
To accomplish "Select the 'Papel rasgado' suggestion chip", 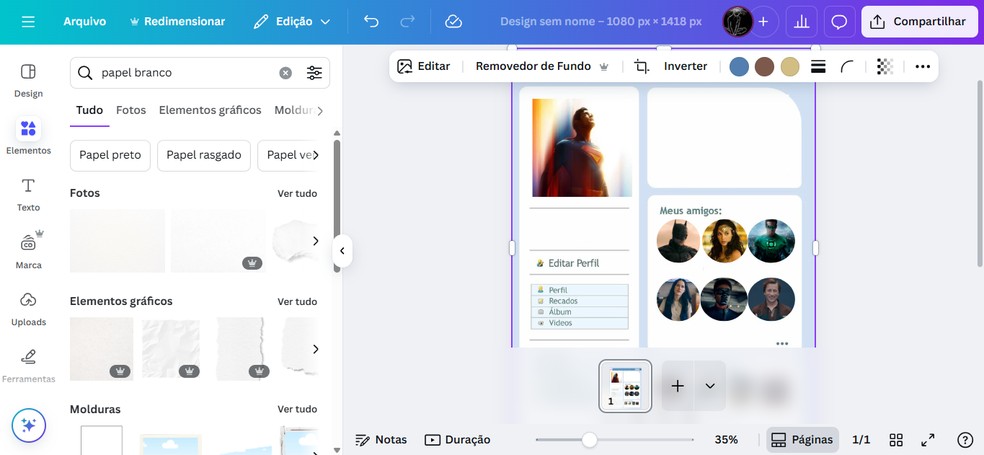I will point(204,155).
